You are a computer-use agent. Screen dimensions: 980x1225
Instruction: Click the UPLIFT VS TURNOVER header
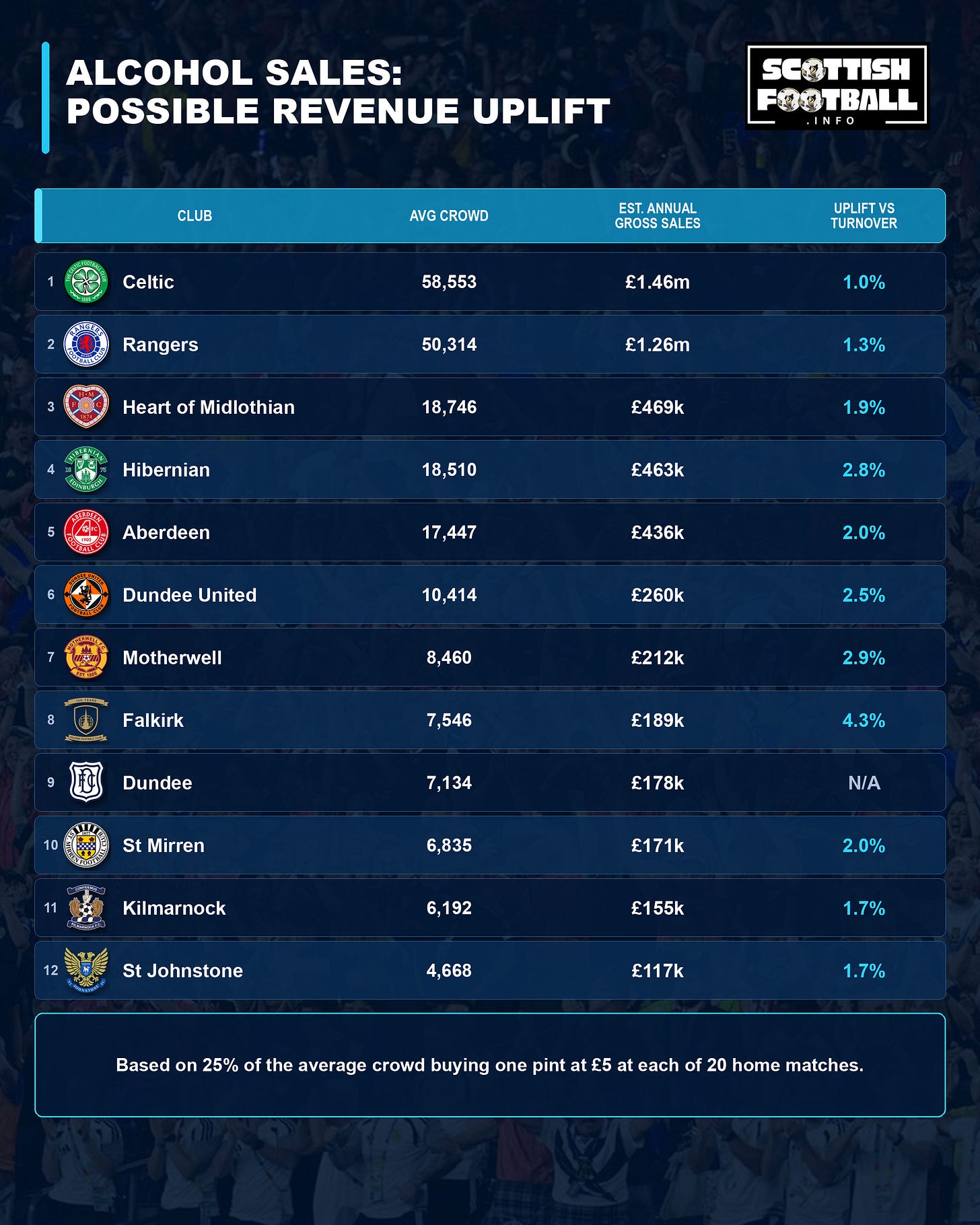point(864,216)
